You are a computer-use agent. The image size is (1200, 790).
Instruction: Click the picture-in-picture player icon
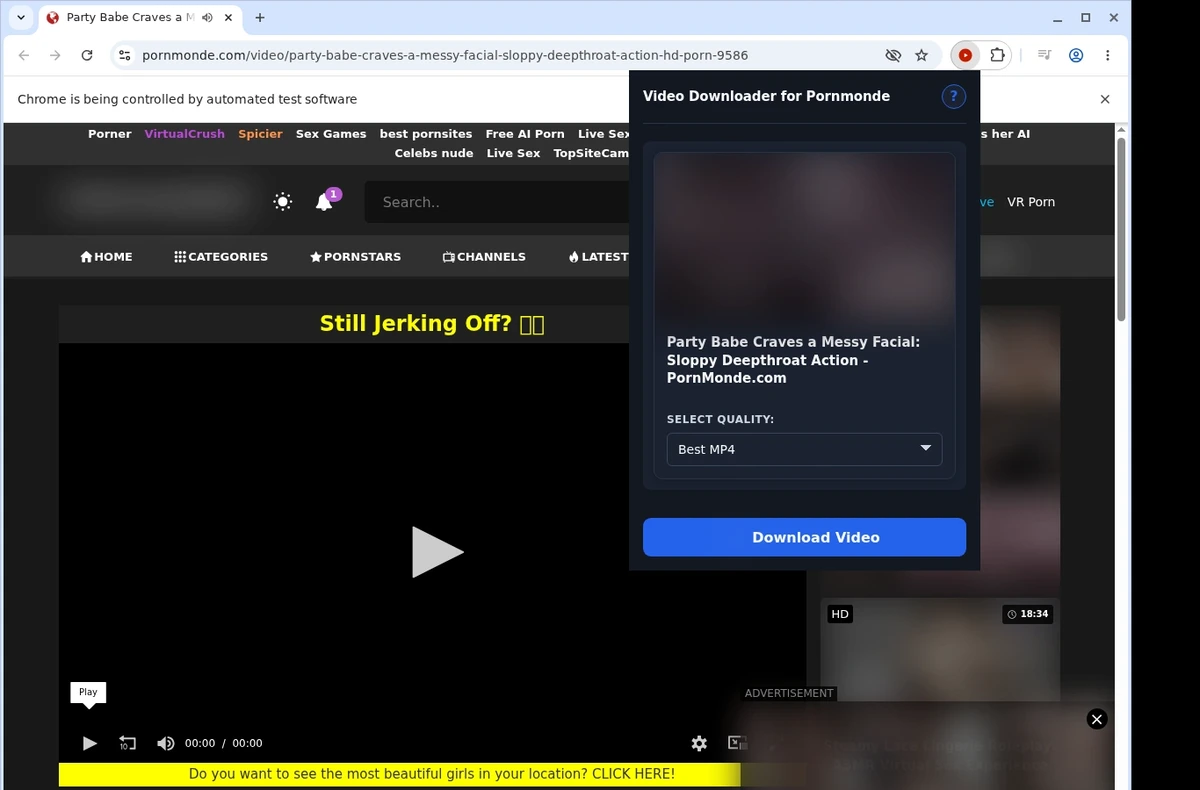737,743
